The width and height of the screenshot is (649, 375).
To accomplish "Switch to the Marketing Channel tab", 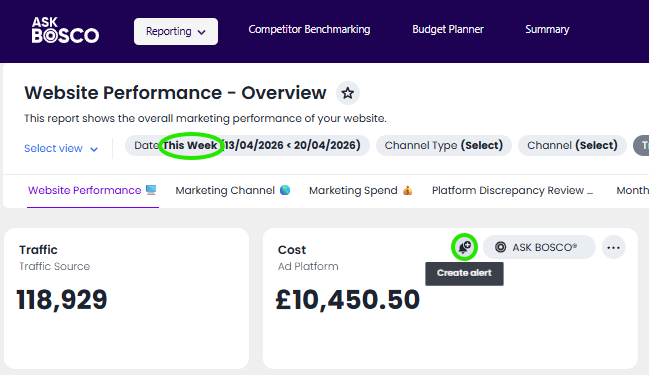I will point(233,190).
